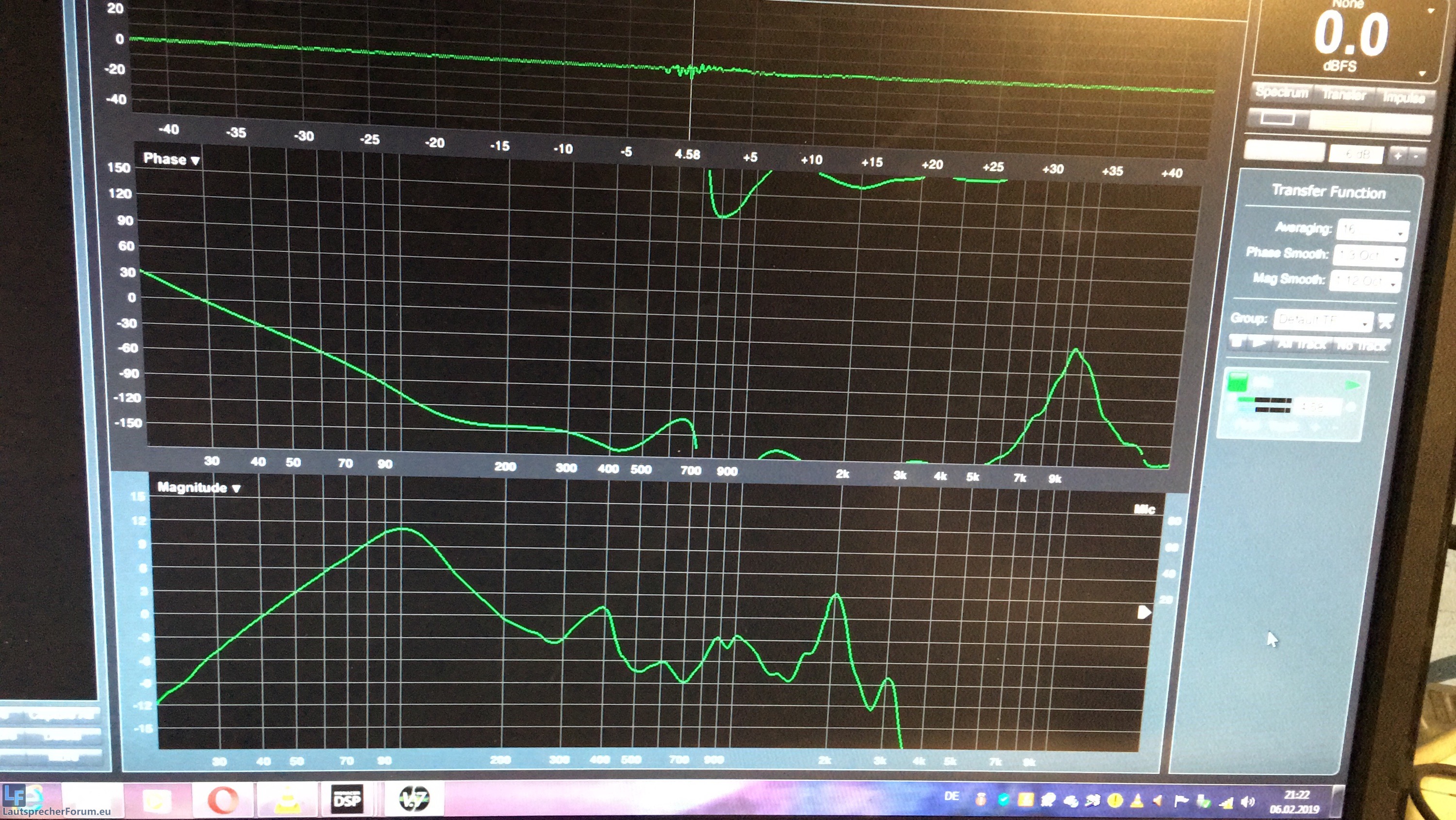Screen dimensions: 1456x820
Task: Open the Mag Smooth dropdown
Action: point(1366,281)
